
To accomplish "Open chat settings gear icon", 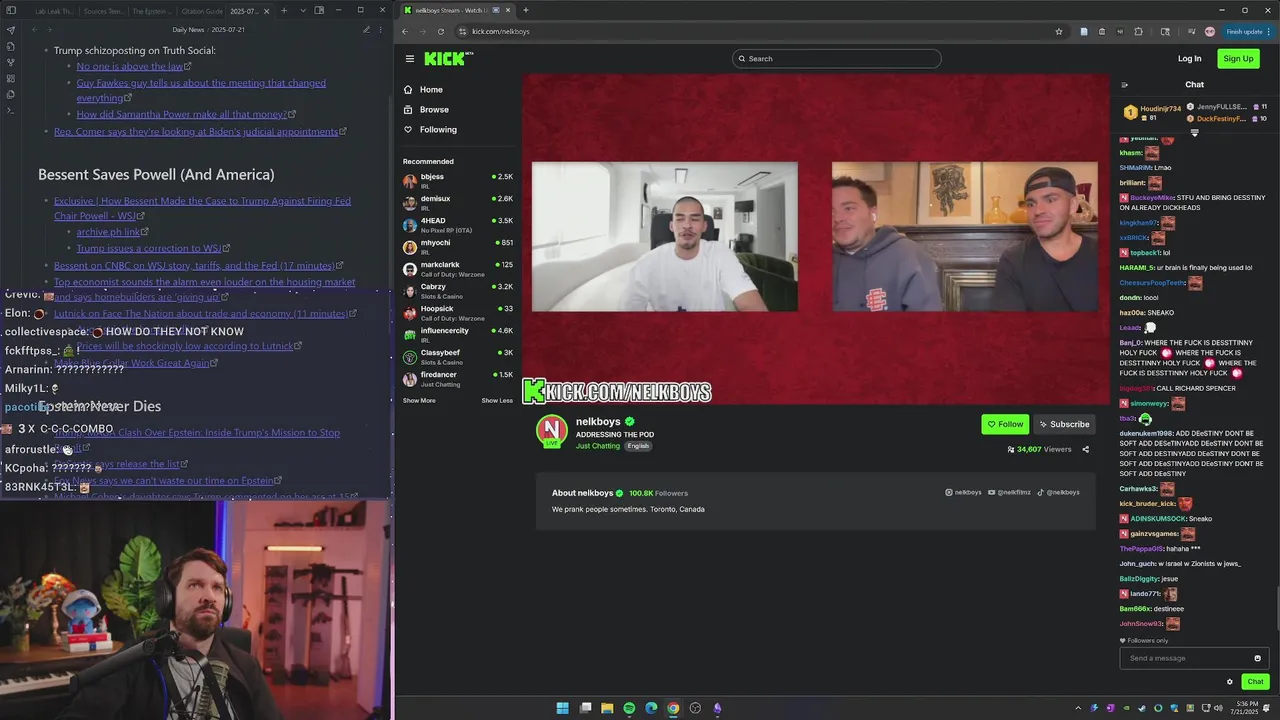I will point(1229,682).
